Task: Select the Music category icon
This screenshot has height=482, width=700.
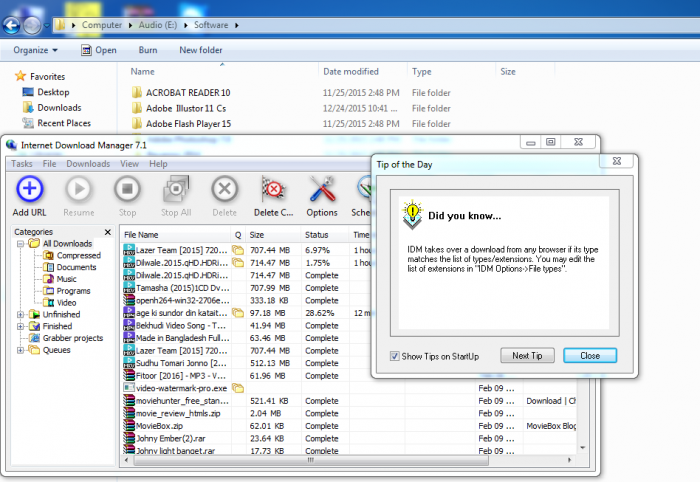Action: 48,279
